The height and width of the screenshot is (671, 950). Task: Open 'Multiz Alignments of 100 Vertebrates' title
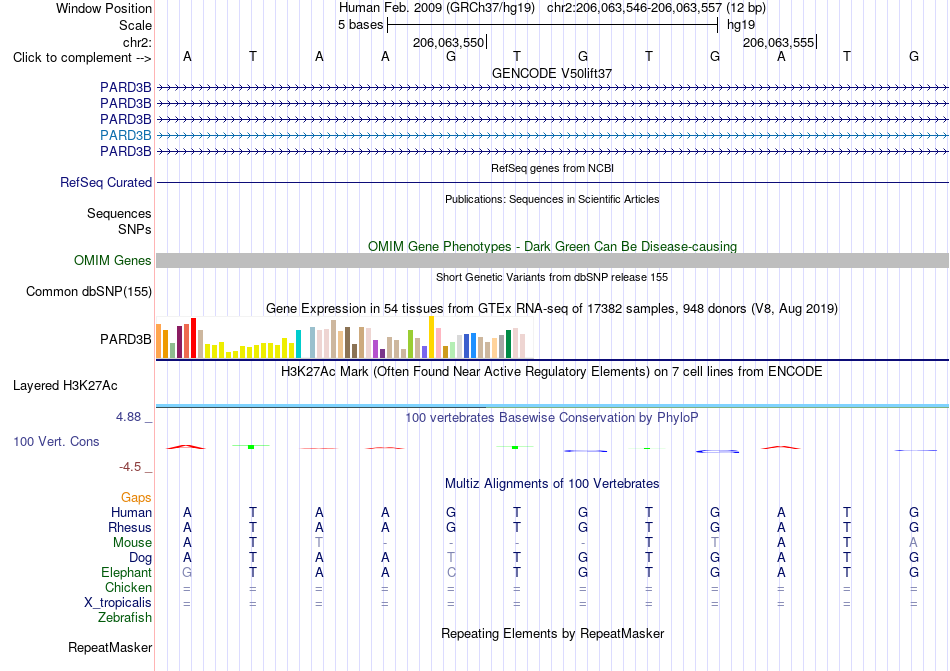[x=552, y=483]
